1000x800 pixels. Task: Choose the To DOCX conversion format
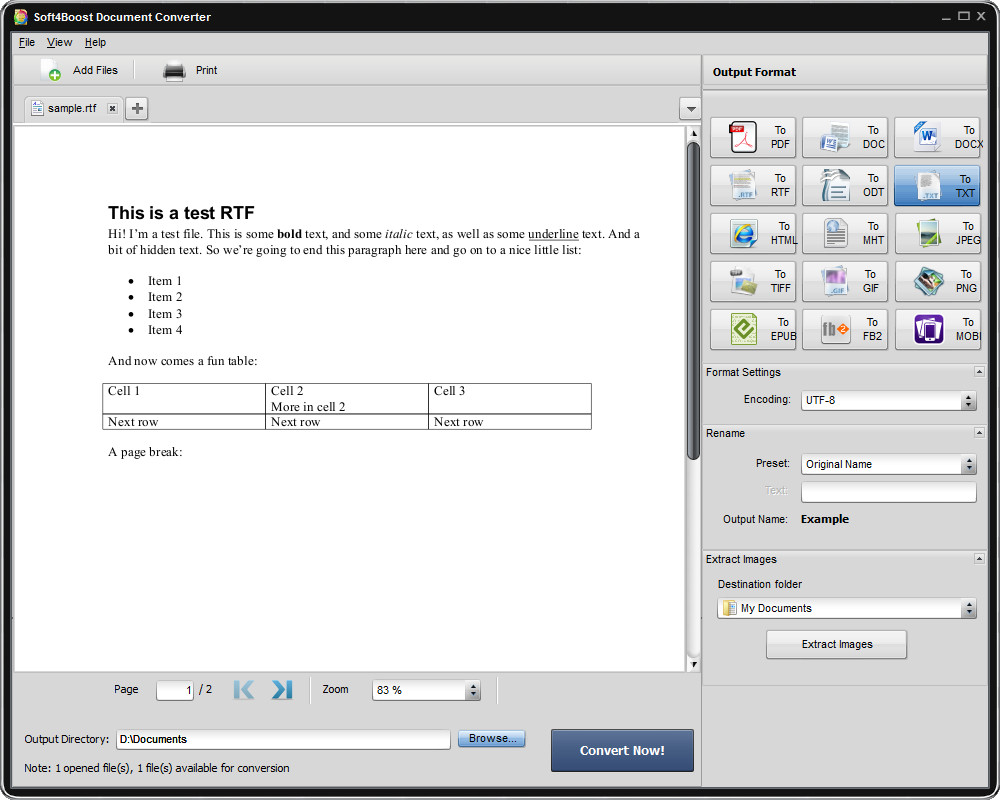[x=937, y=137]
